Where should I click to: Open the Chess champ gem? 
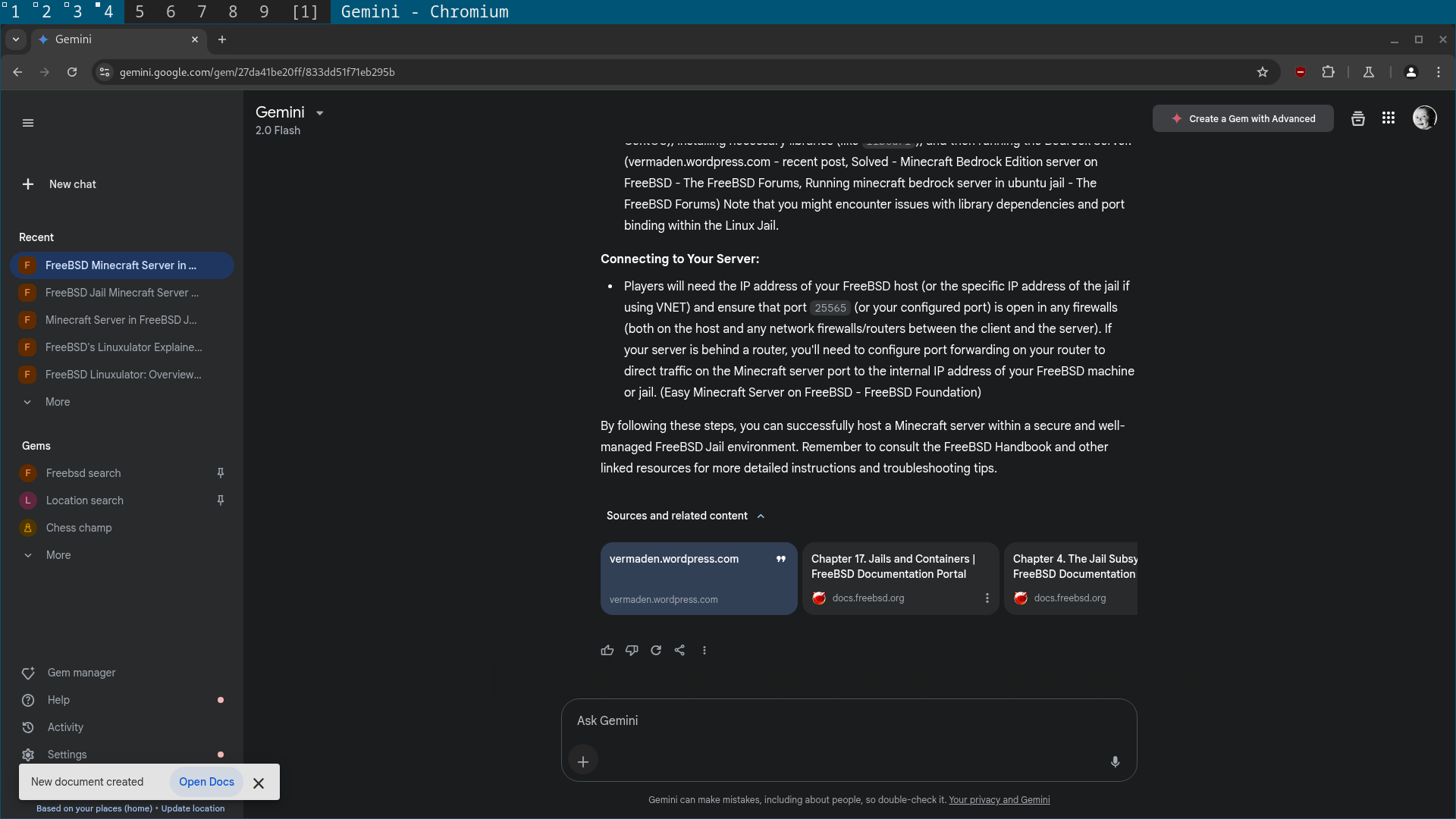[x=79, y=528]
